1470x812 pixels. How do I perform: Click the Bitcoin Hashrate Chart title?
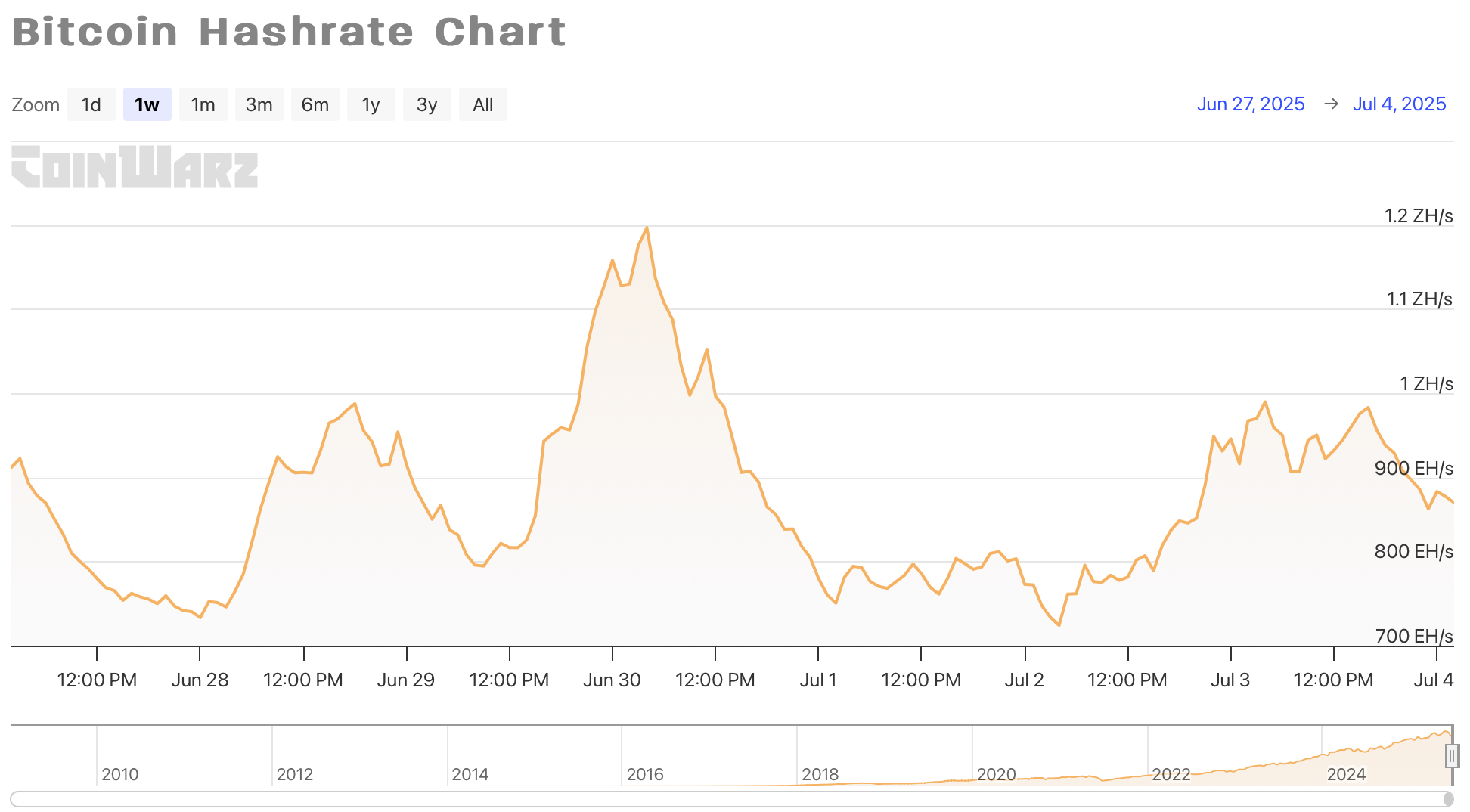click(x=289, y=32)
